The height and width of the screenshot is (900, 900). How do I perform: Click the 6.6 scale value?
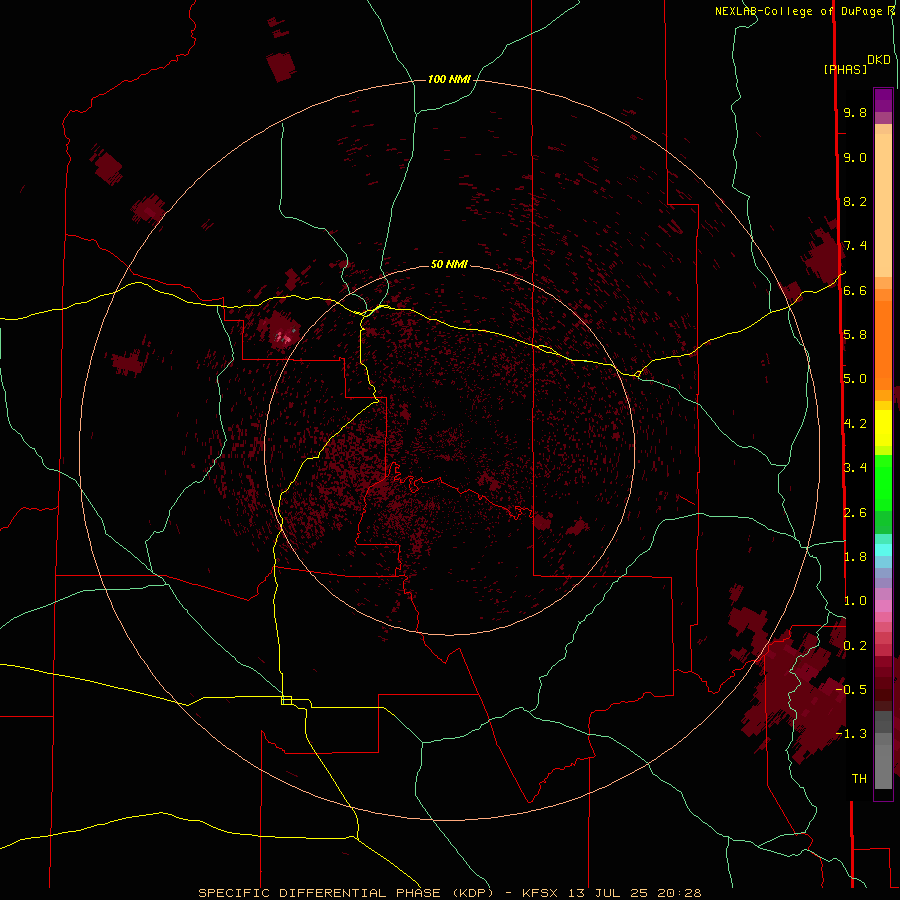click(x=855, y=290)
